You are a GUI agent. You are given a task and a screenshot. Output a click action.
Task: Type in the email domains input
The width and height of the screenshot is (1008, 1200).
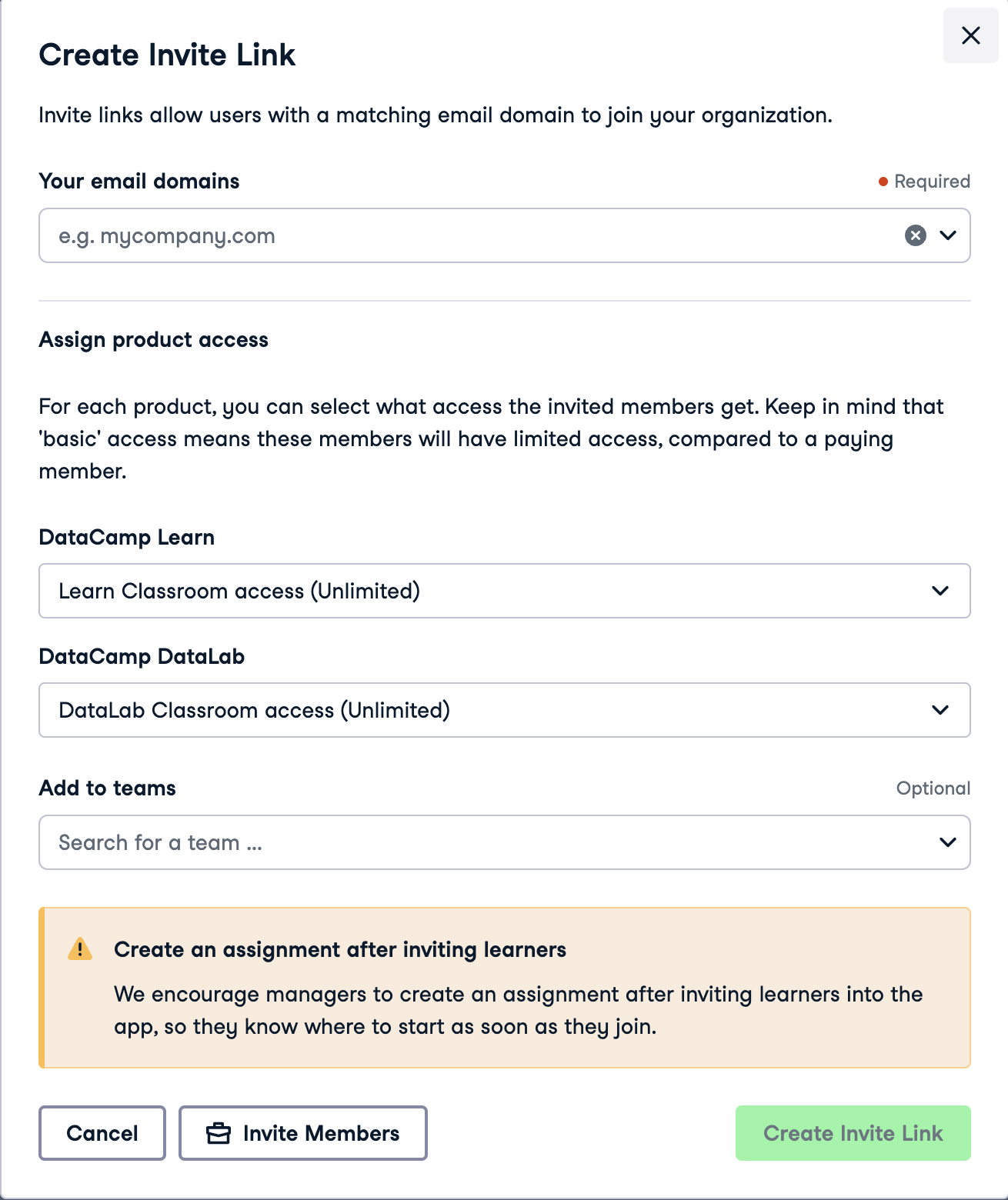click(462, 235)
